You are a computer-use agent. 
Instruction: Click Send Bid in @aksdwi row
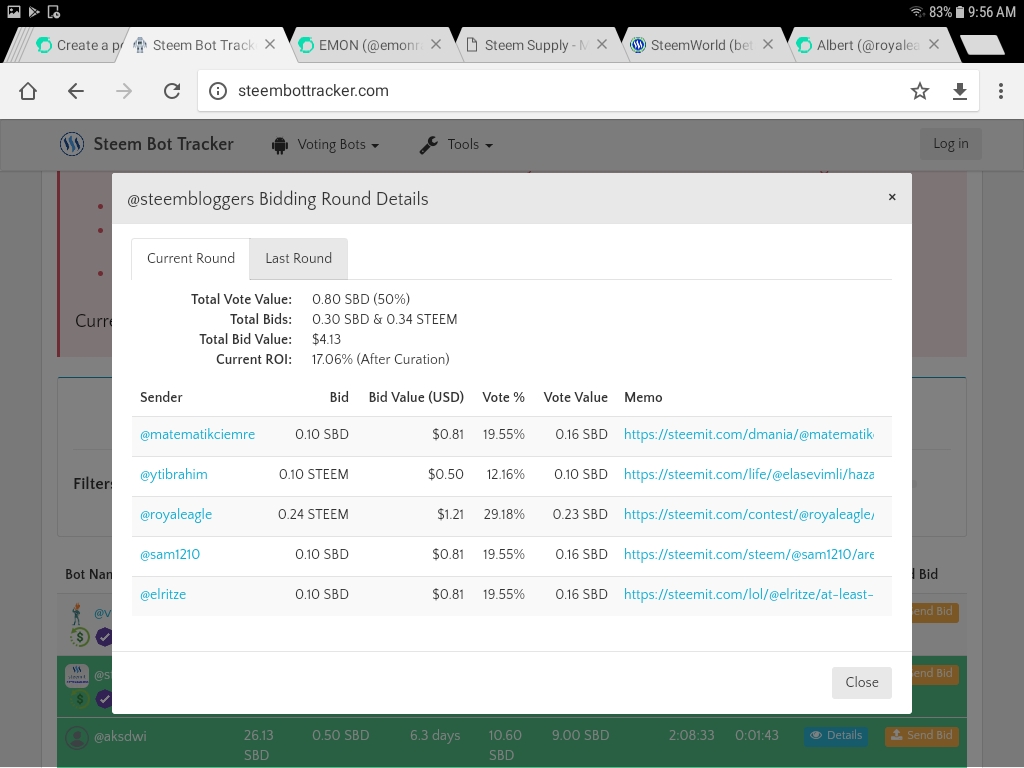(x=921, y=735)
